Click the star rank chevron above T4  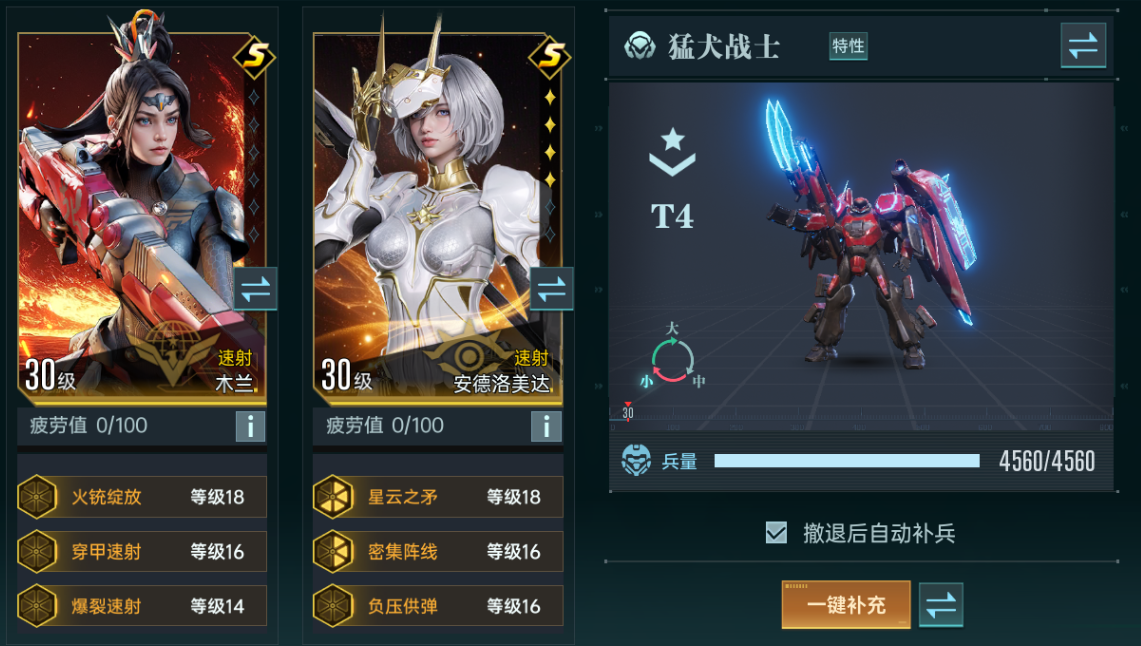point(672,151)
